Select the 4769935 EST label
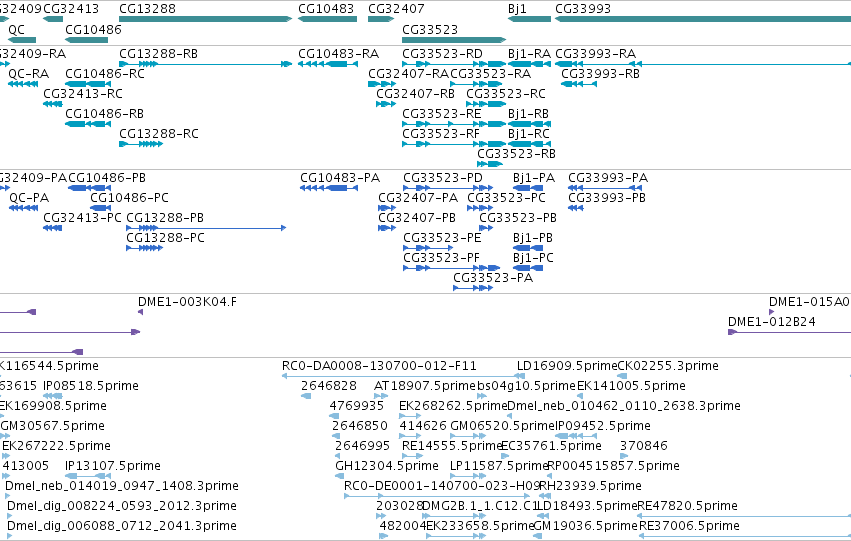 click(x=357, y=406)
